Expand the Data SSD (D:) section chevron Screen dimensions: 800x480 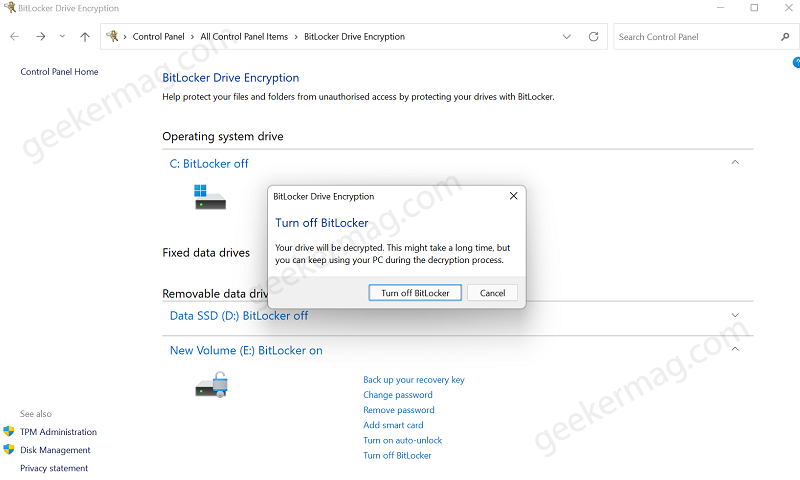click(x=735, y=315)
